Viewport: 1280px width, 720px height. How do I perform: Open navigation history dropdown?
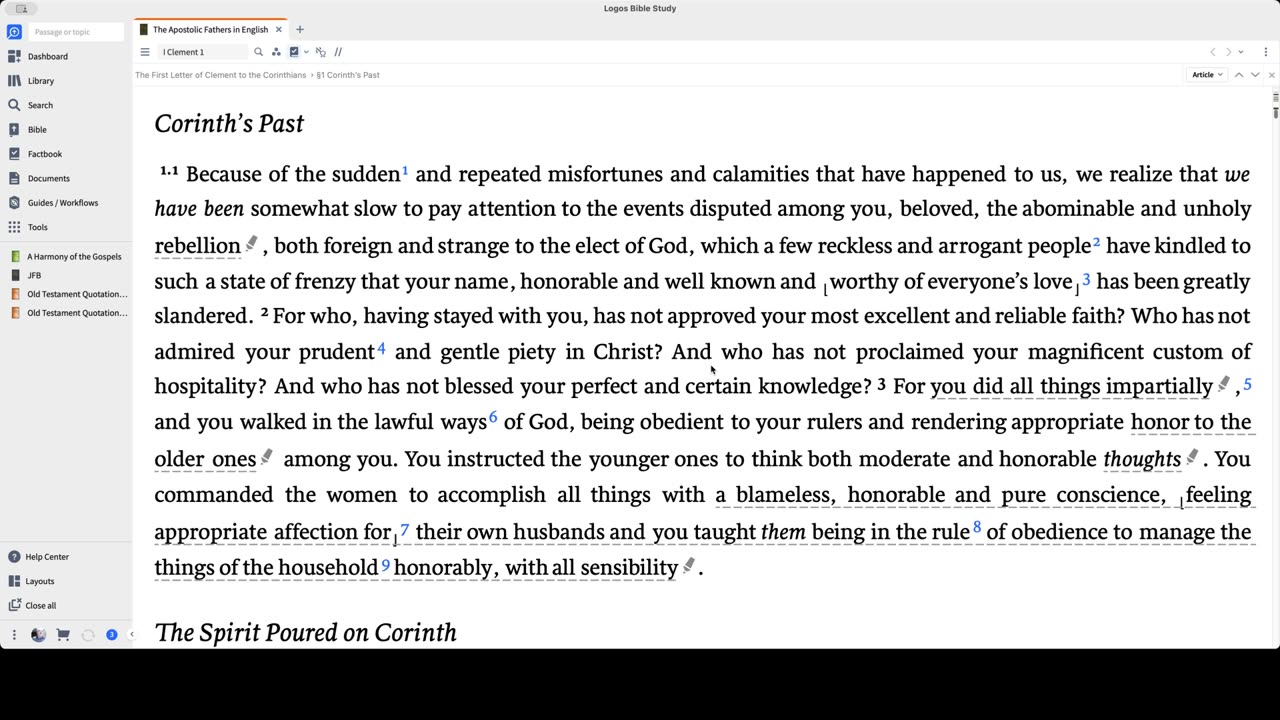[x=1241, y=52]
